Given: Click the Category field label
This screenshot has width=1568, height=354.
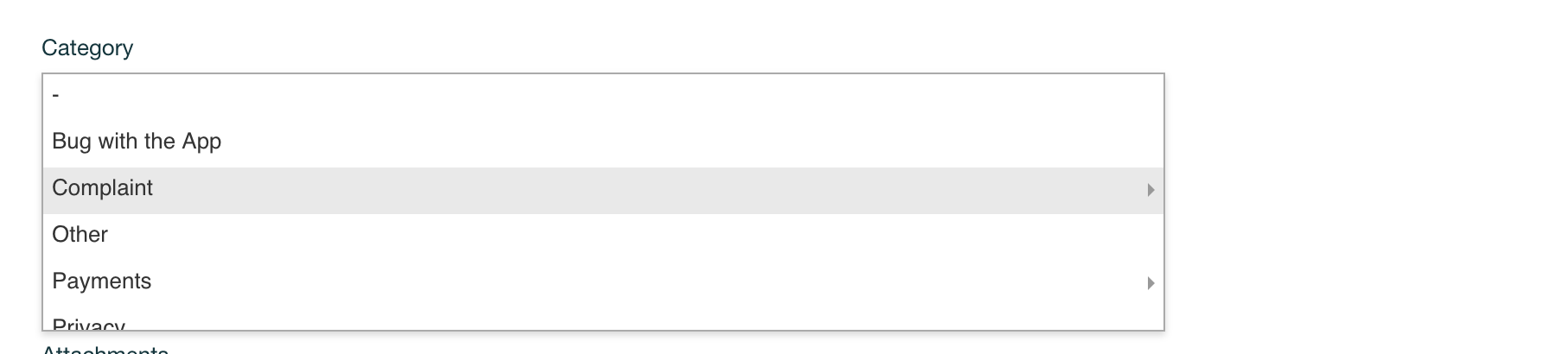Looking at the screenshot, I should (87, 48).
